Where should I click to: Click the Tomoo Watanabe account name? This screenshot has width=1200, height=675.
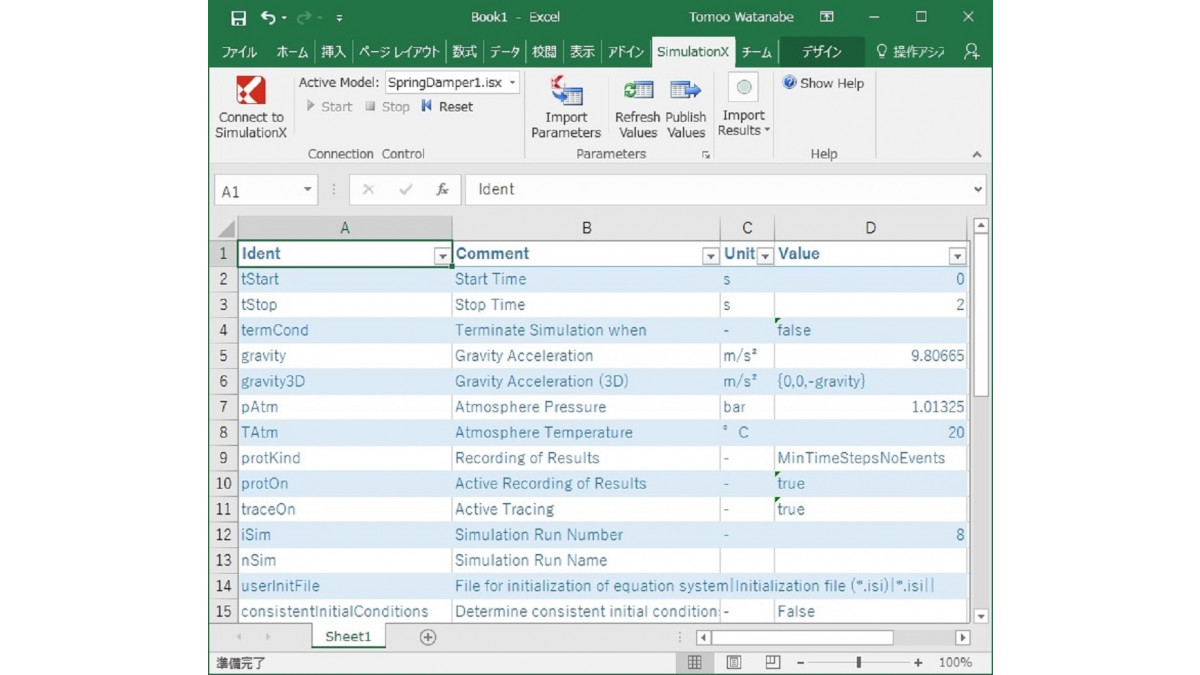tap(740, 17)
